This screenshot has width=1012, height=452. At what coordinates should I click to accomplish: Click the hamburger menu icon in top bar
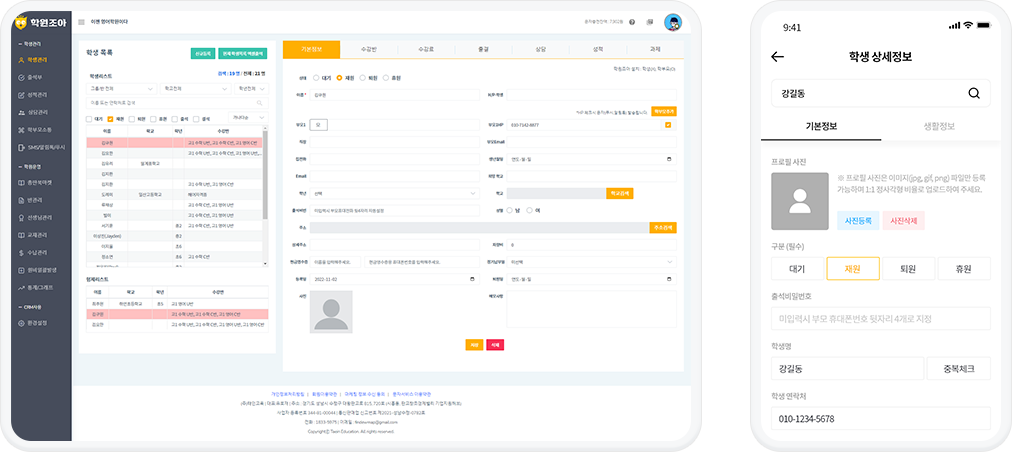coord(81,21)
